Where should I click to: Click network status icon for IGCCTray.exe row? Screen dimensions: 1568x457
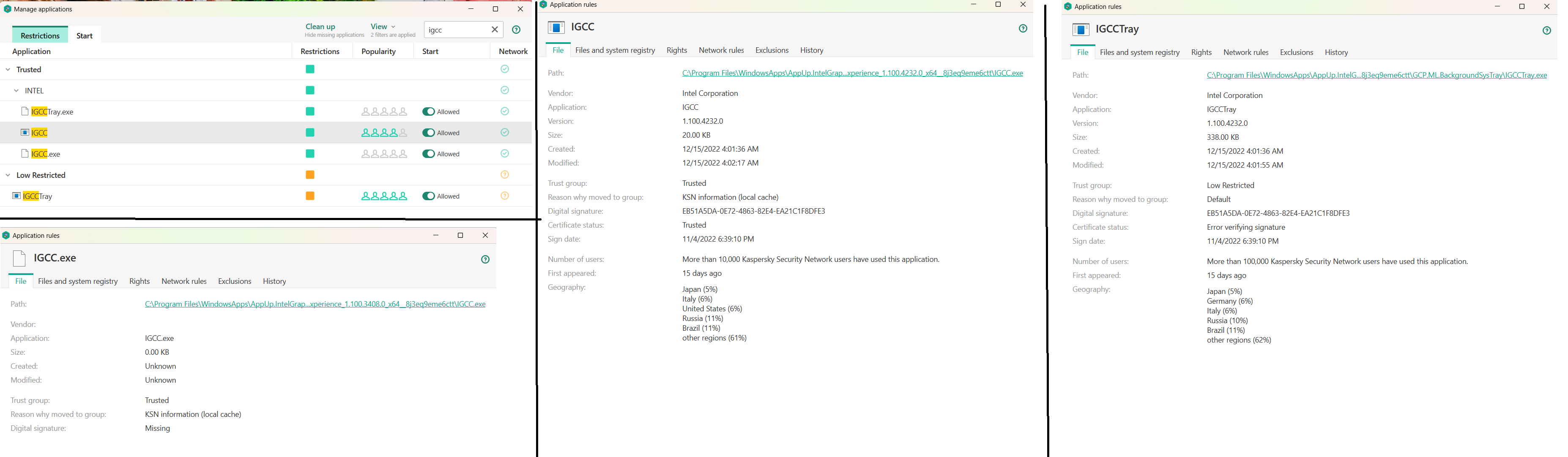pos(505,112)
